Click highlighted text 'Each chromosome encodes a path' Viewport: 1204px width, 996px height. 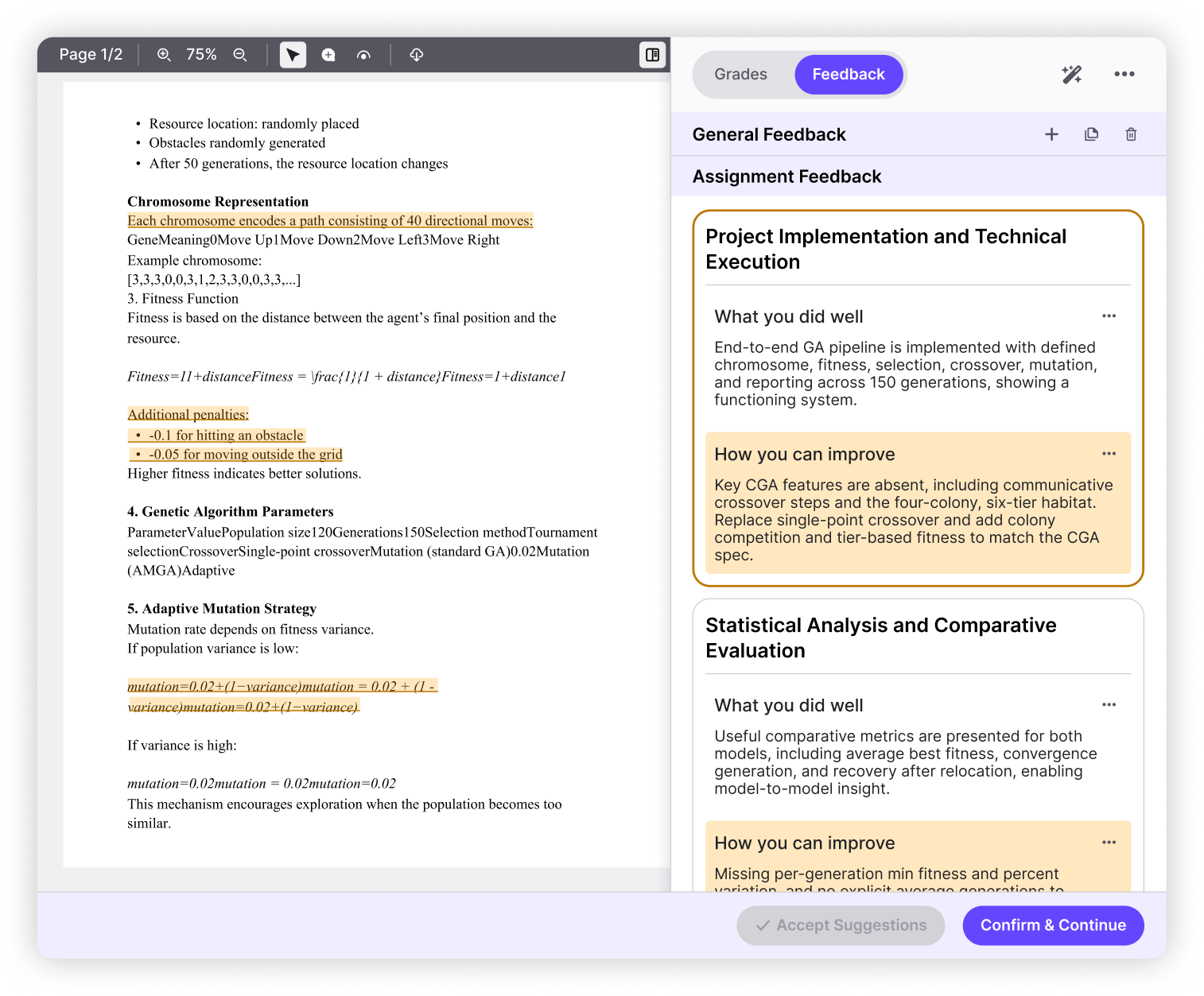[x=330, y=221]
